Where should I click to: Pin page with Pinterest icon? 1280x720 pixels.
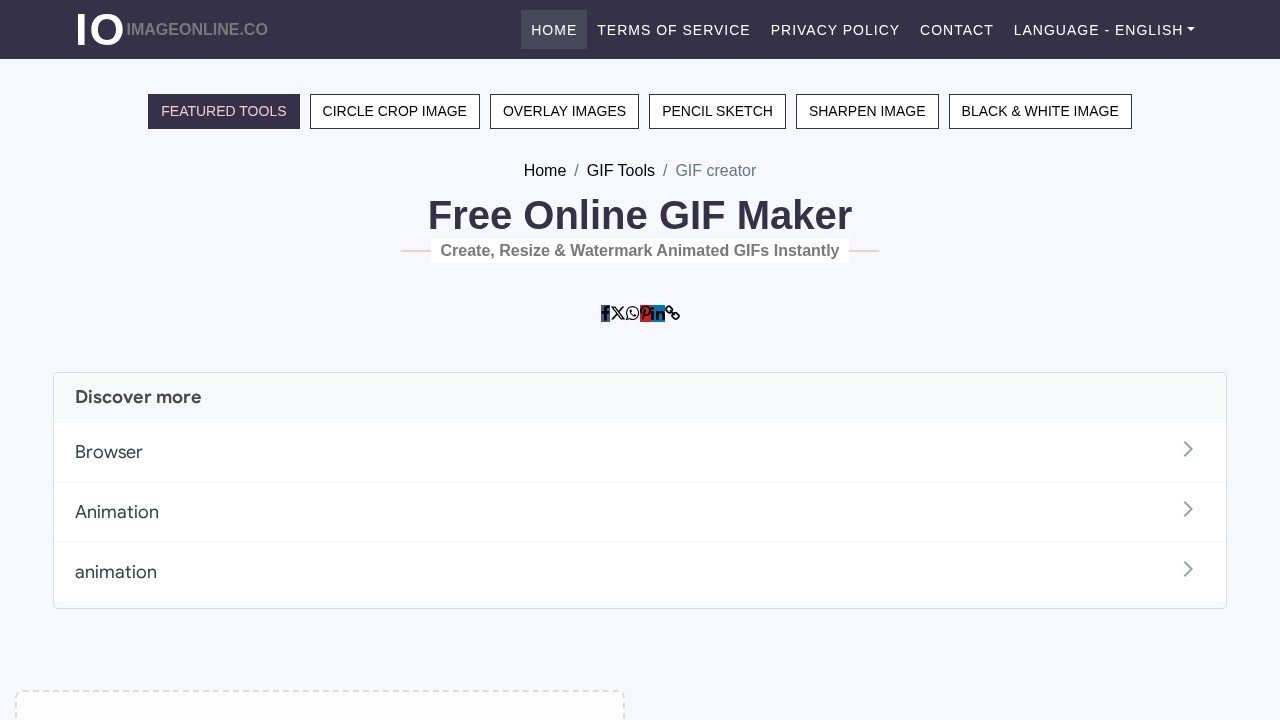point(646,314)
